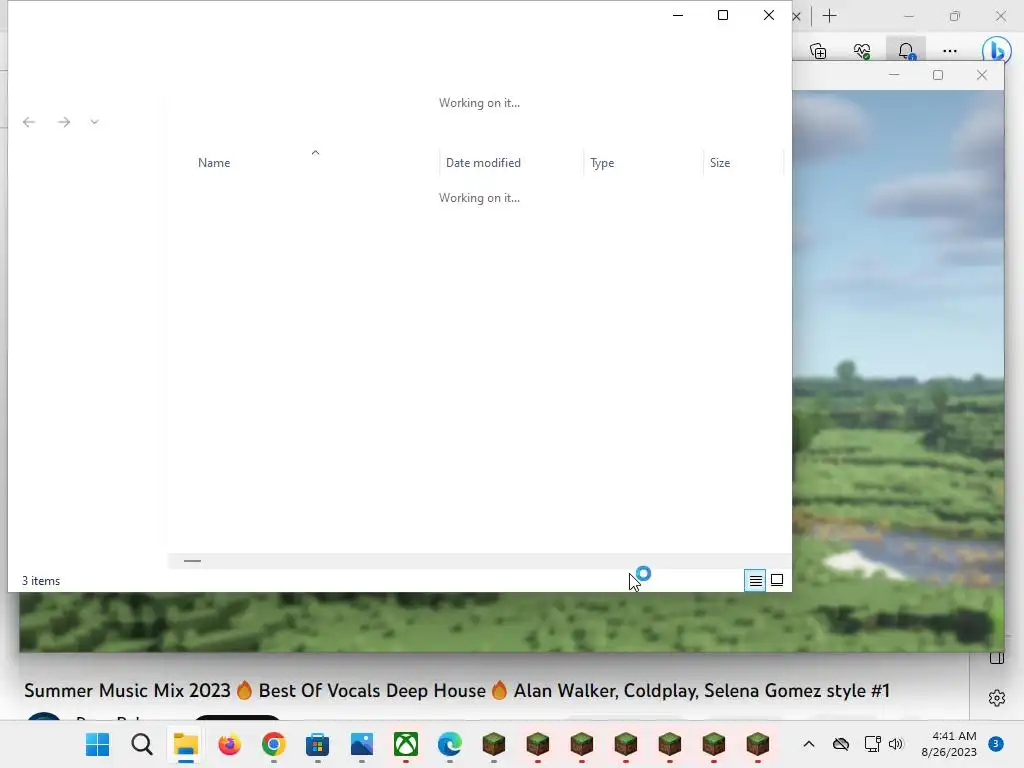This screenshot has height=768, width=1024.
Task: Click the sort direction chevron above Name
Action: [315, 153]
